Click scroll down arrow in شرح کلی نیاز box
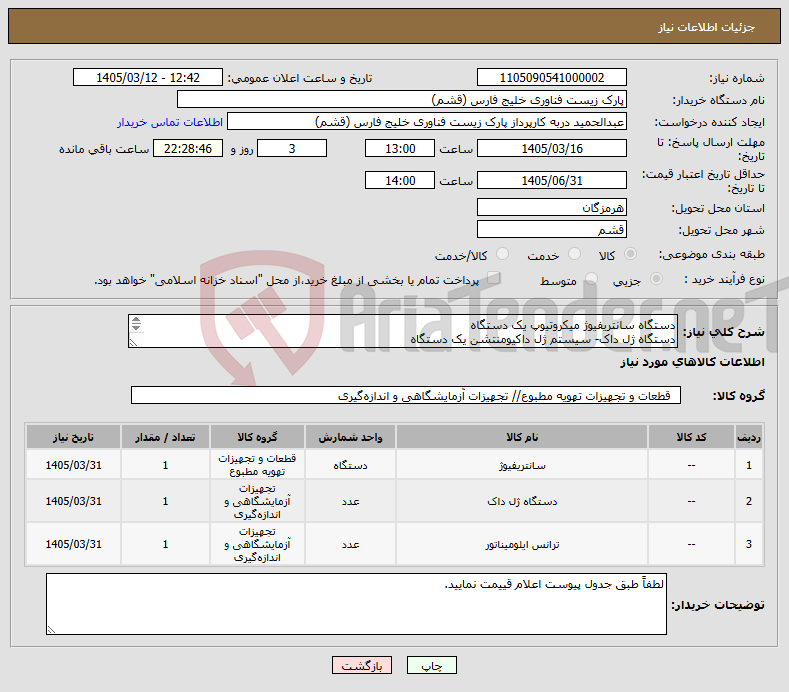 tap(136, 327)
